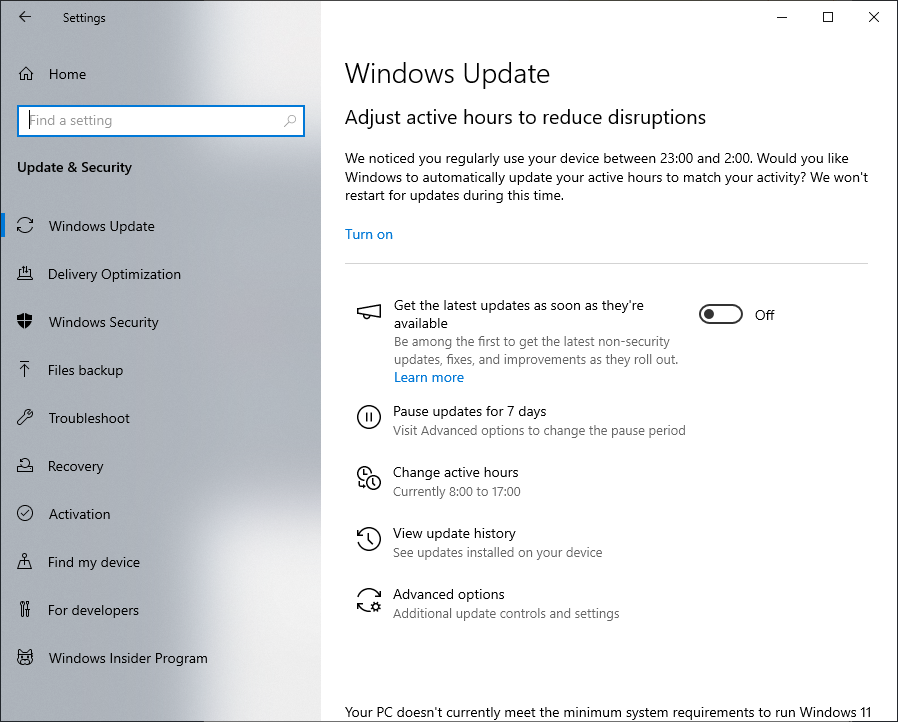Click the Learn more link
Viewport: 898px width, 722px height.
pyautogui.click(x=429, y=377)
